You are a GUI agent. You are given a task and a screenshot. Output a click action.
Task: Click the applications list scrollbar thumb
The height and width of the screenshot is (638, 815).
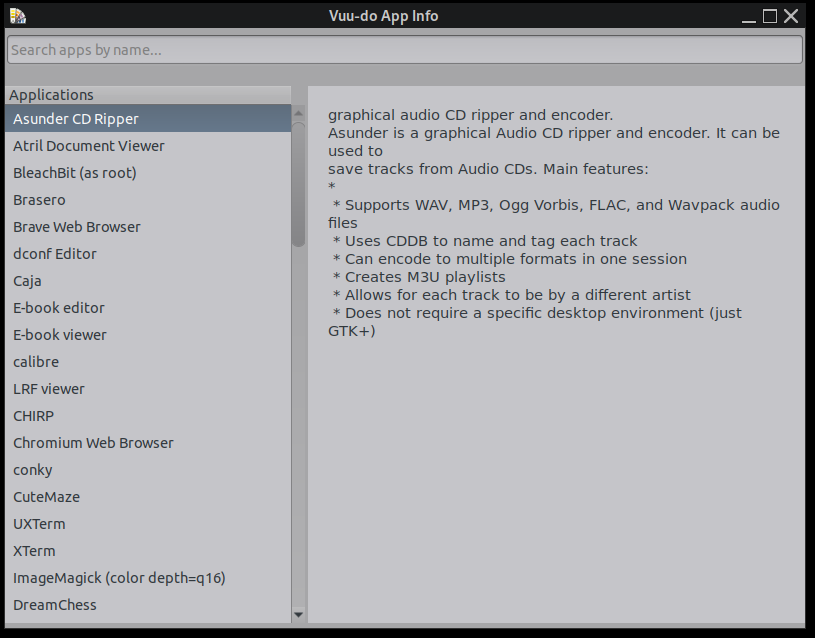(298, 184)
